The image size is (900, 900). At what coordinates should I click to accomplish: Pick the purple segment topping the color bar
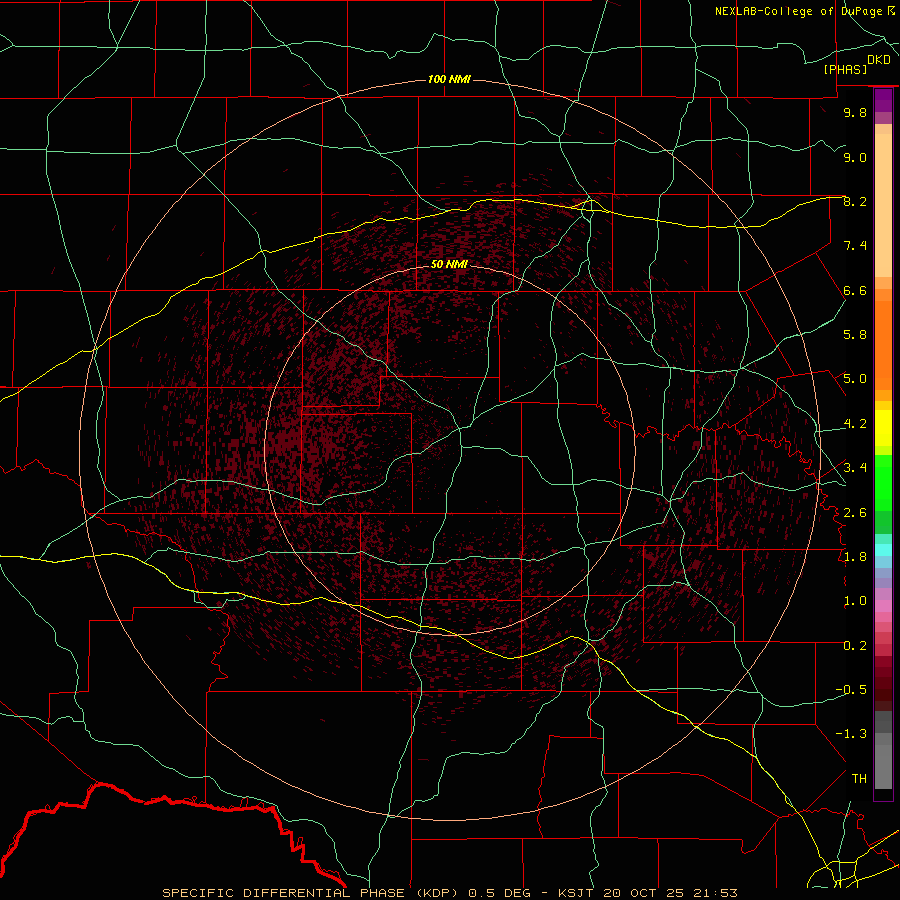click(883, 100)
